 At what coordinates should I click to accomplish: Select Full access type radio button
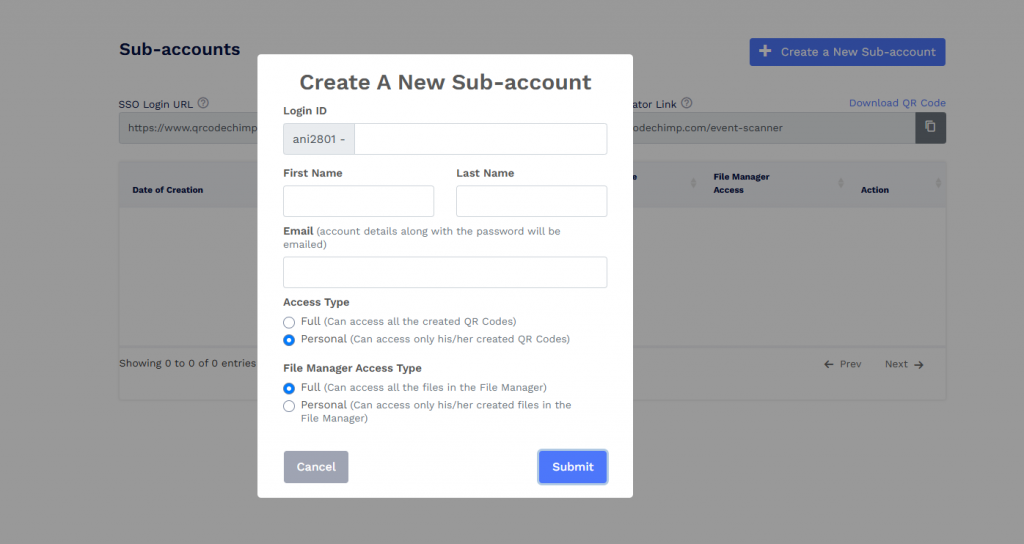pyautogui.click(x=289, y=323)
